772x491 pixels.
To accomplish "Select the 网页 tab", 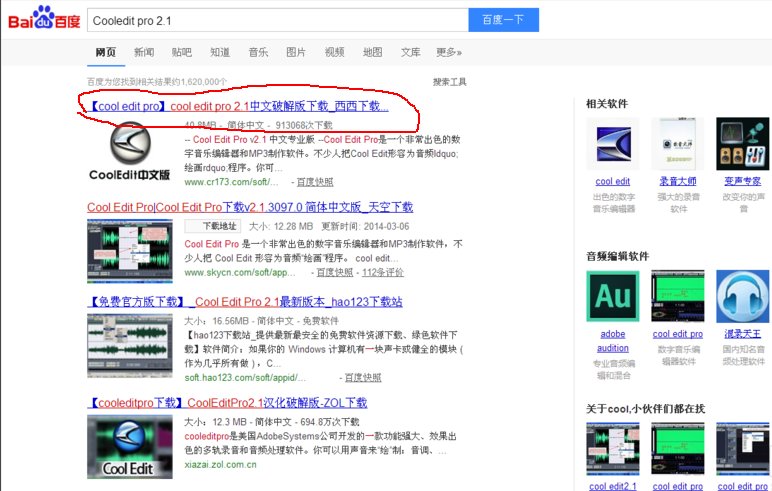I will click(x=106, y=52).
